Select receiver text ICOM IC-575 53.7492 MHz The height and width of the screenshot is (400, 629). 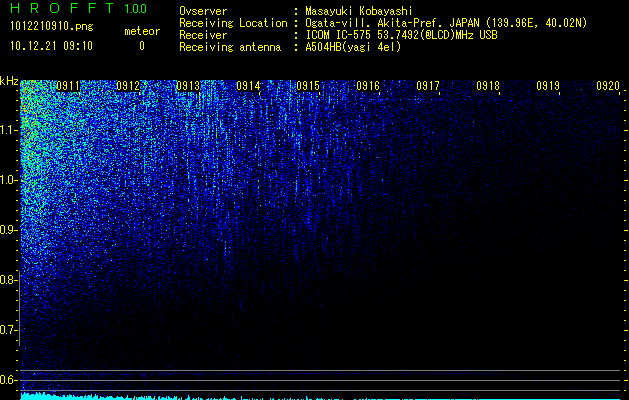pyautogui.click(x=401, y=35)
